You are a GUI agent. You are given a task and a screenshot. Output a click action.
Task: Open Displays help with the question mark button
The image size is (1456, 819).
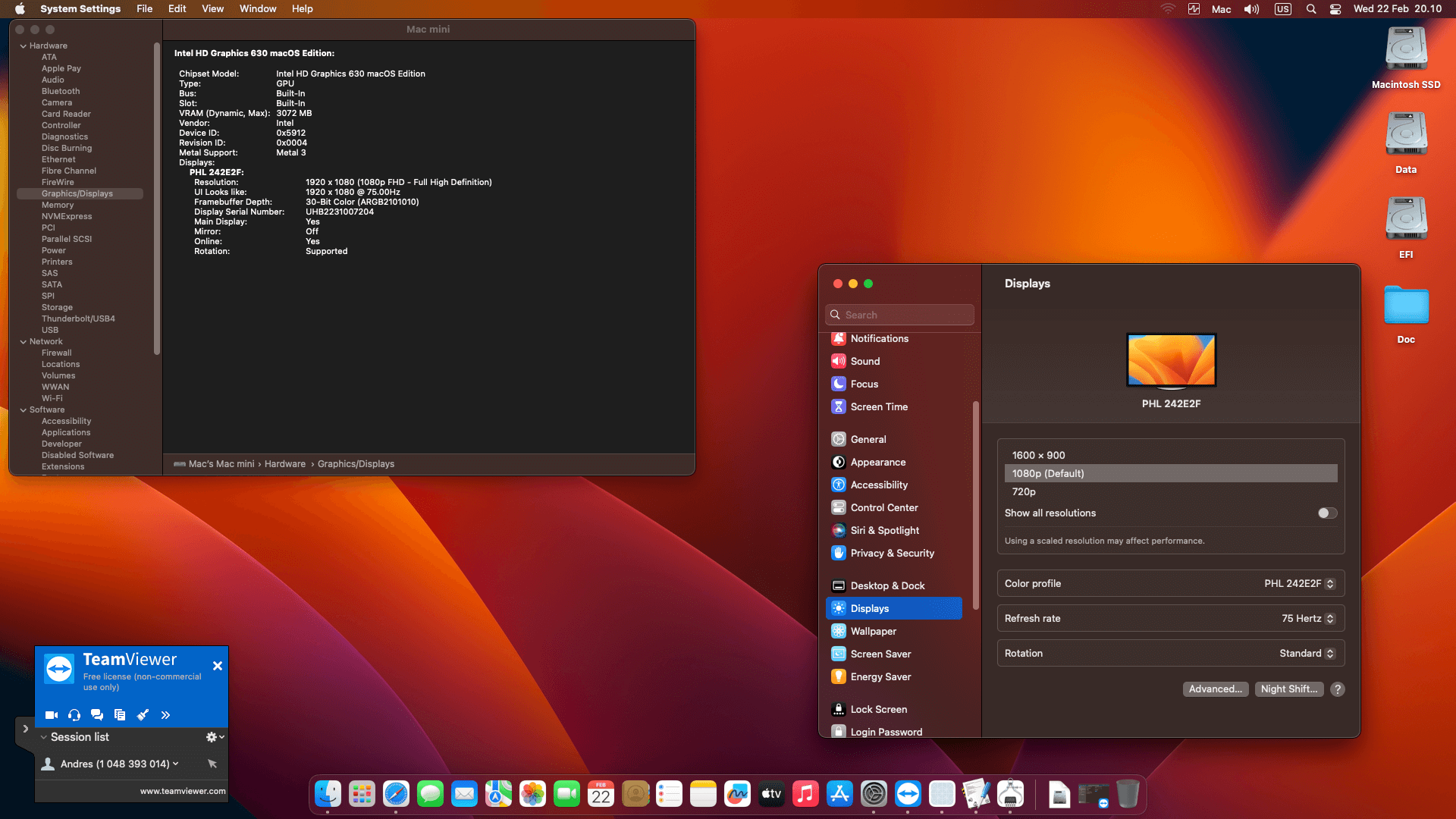(x=1338, y=689)
